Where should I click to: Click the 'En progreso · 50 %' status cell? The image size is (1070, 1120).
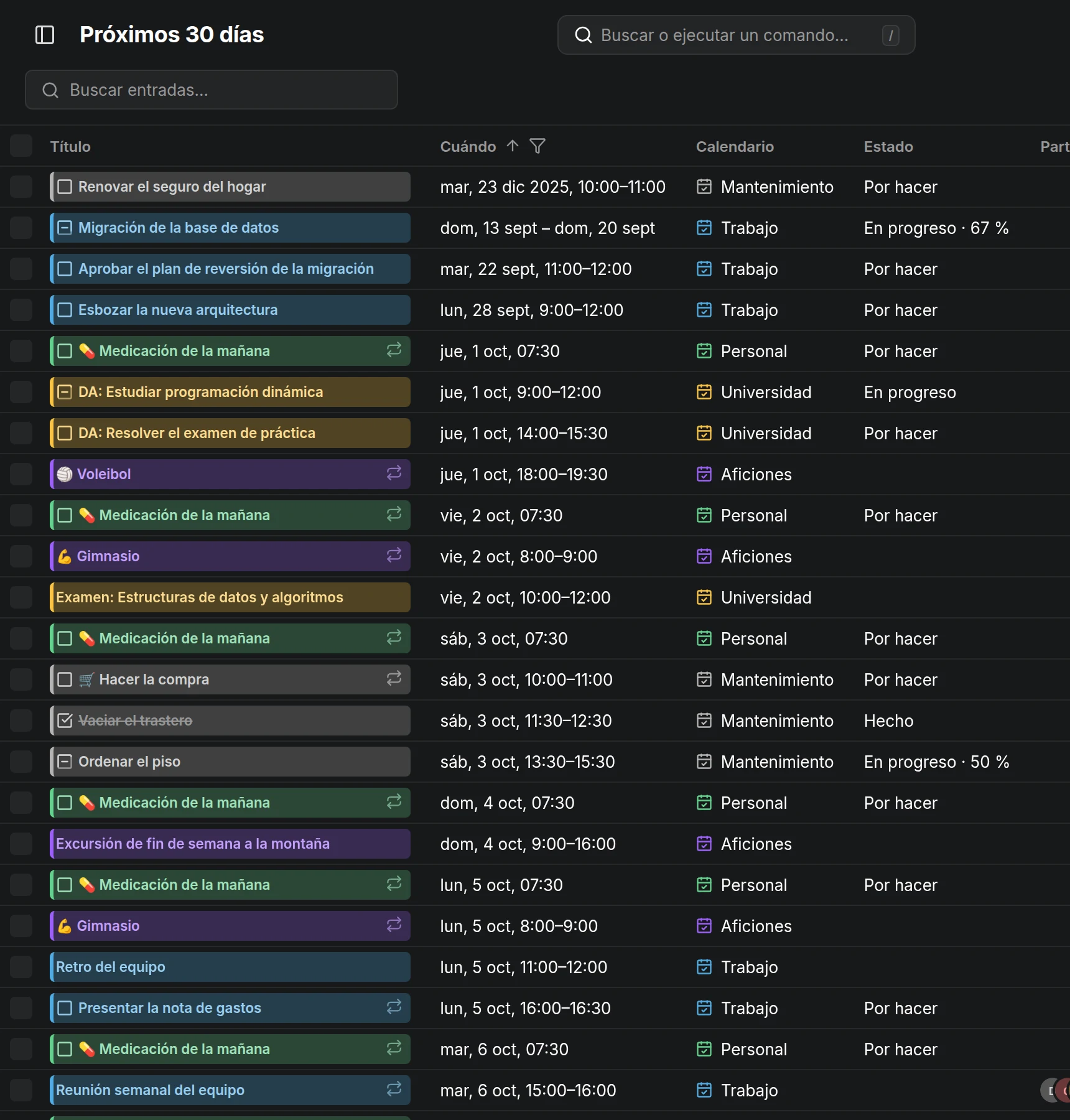coord(936,762)
